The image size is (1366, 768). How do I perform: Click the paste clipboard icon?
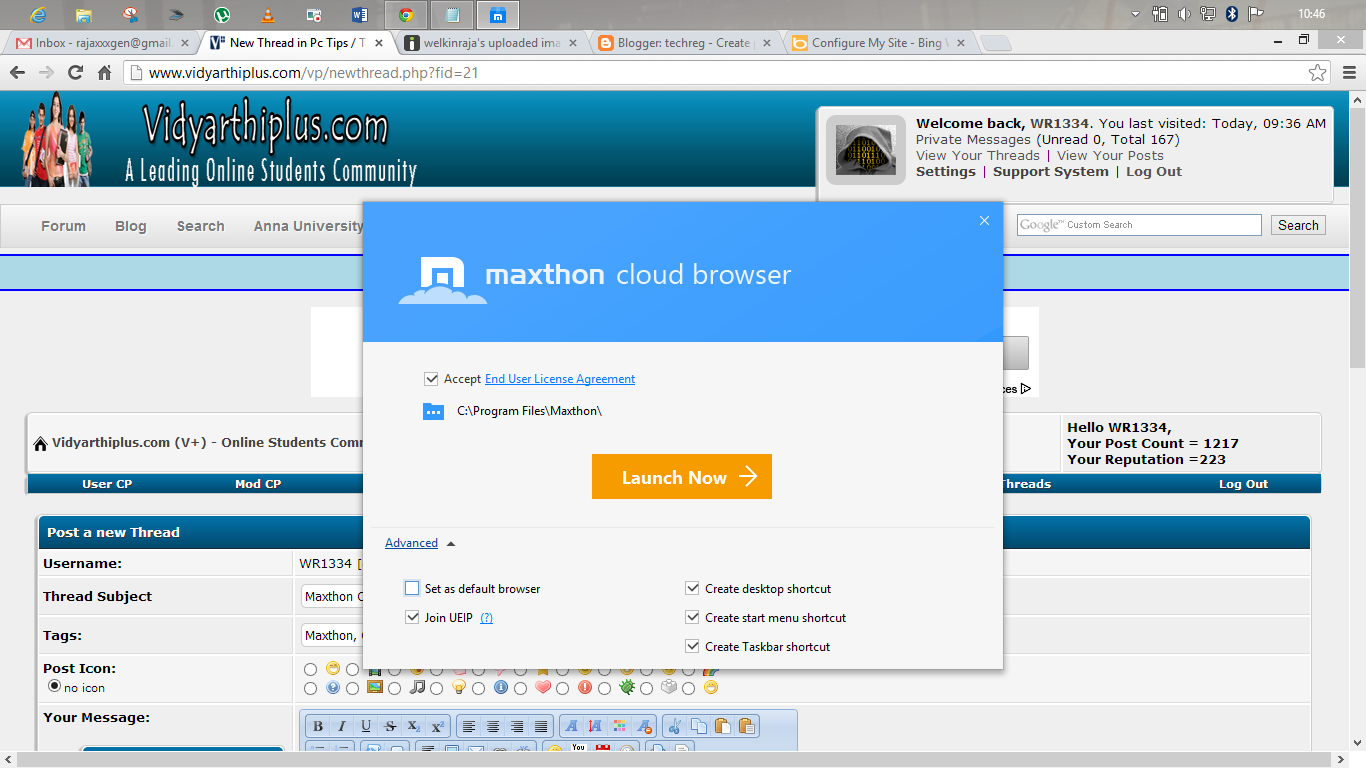pos(723,727)
